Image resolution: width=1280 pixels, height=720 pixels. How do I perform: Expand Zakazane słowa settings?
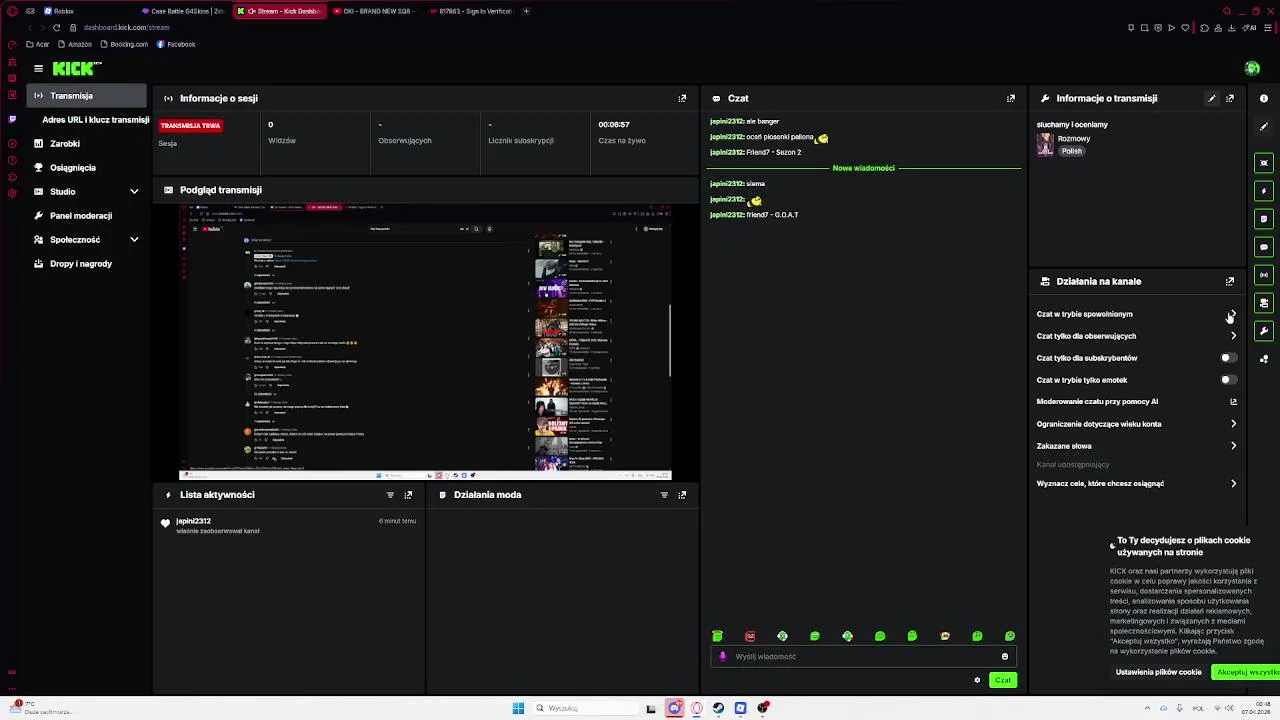coord(1233,446)
